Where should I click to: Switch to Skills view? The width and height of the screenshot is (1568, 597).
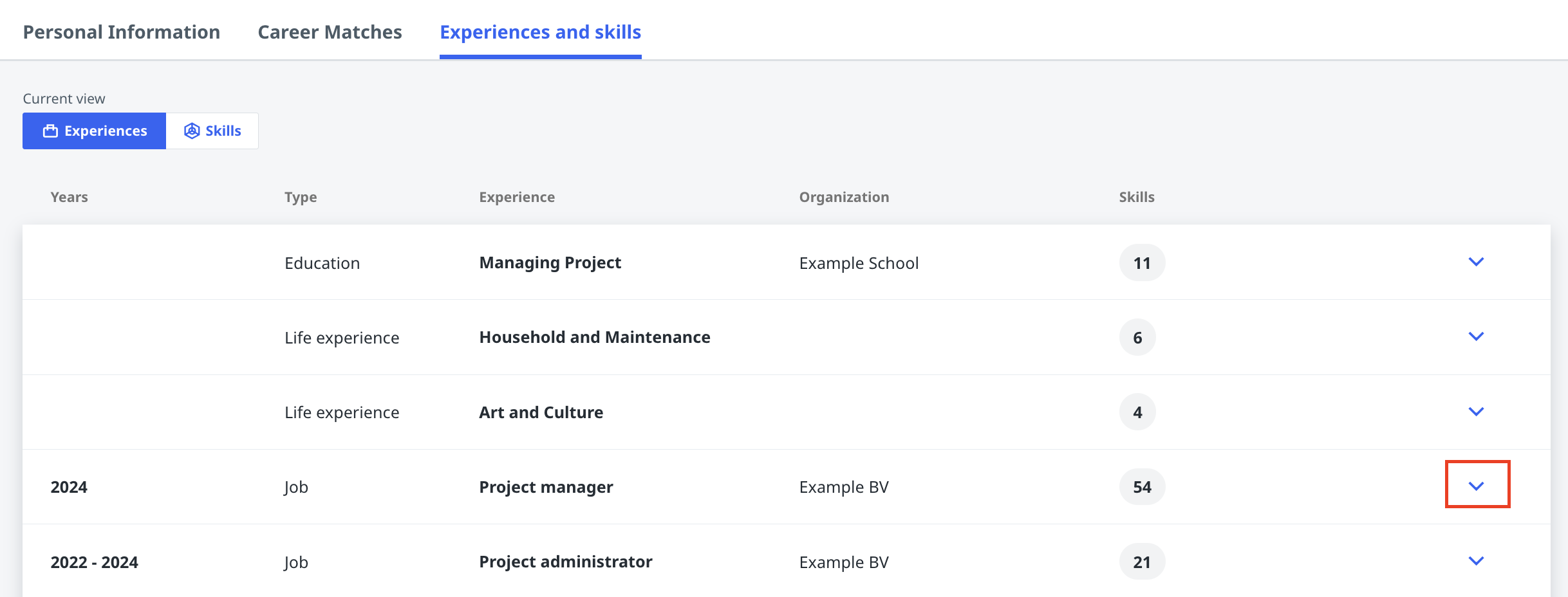click(x=212, y=131)
